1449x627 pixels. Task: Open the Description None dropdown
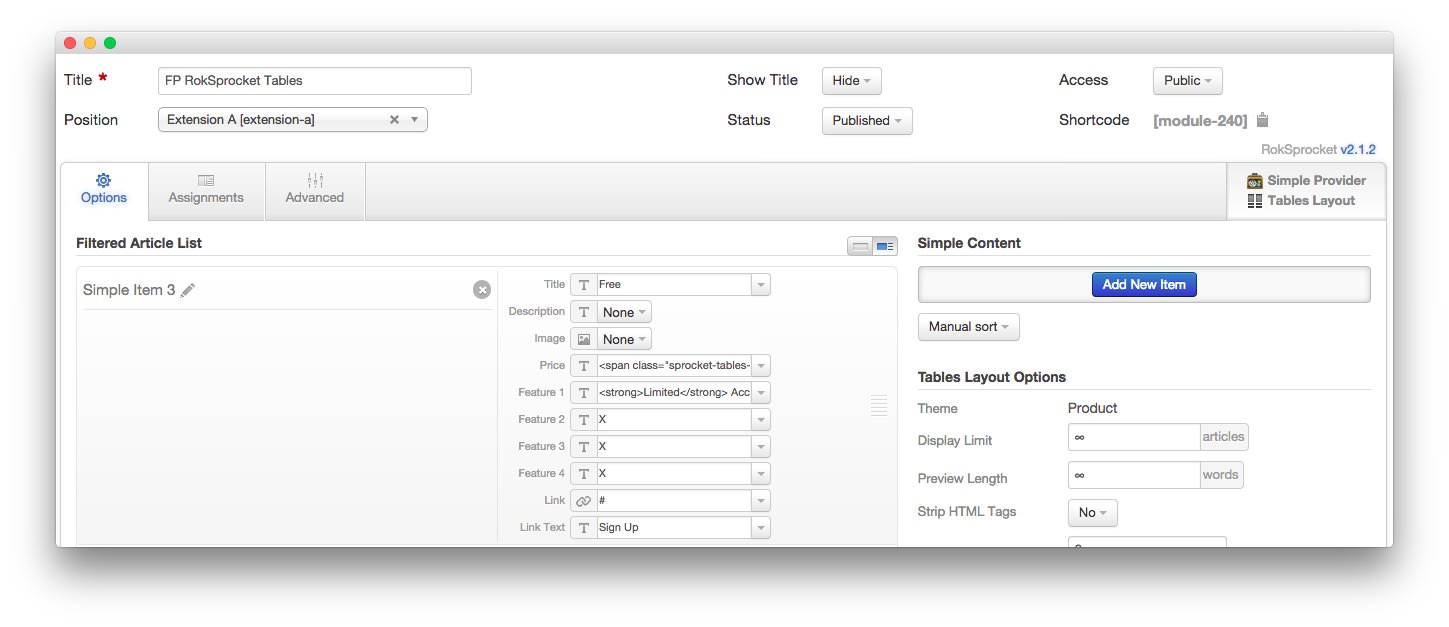[624, 312]
